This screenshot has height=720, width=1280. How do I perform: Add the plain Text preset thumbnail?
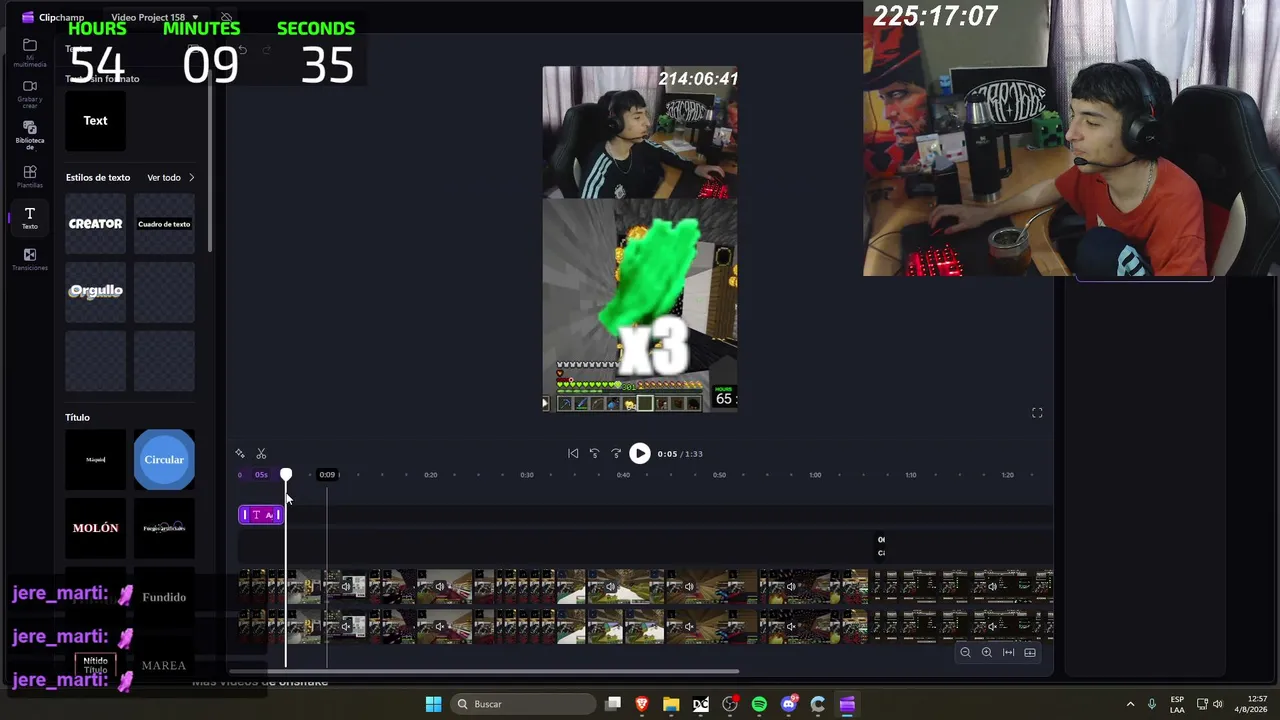[95, 121]
